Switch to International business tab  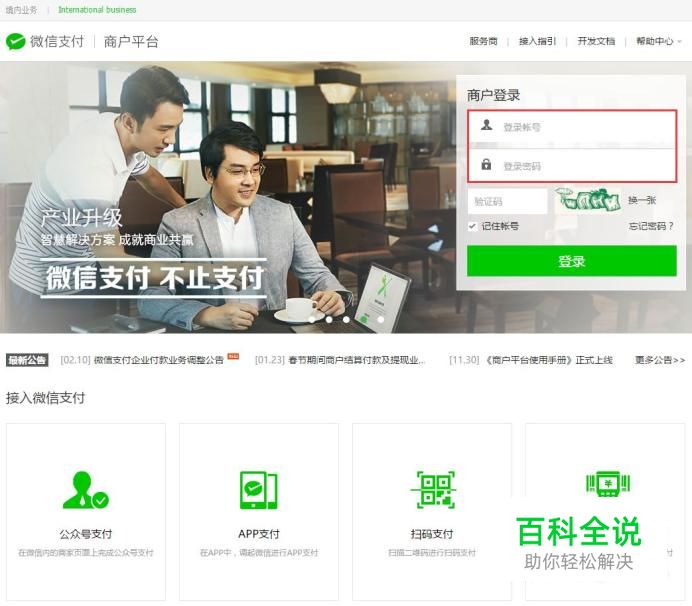[x=97, y=10]
